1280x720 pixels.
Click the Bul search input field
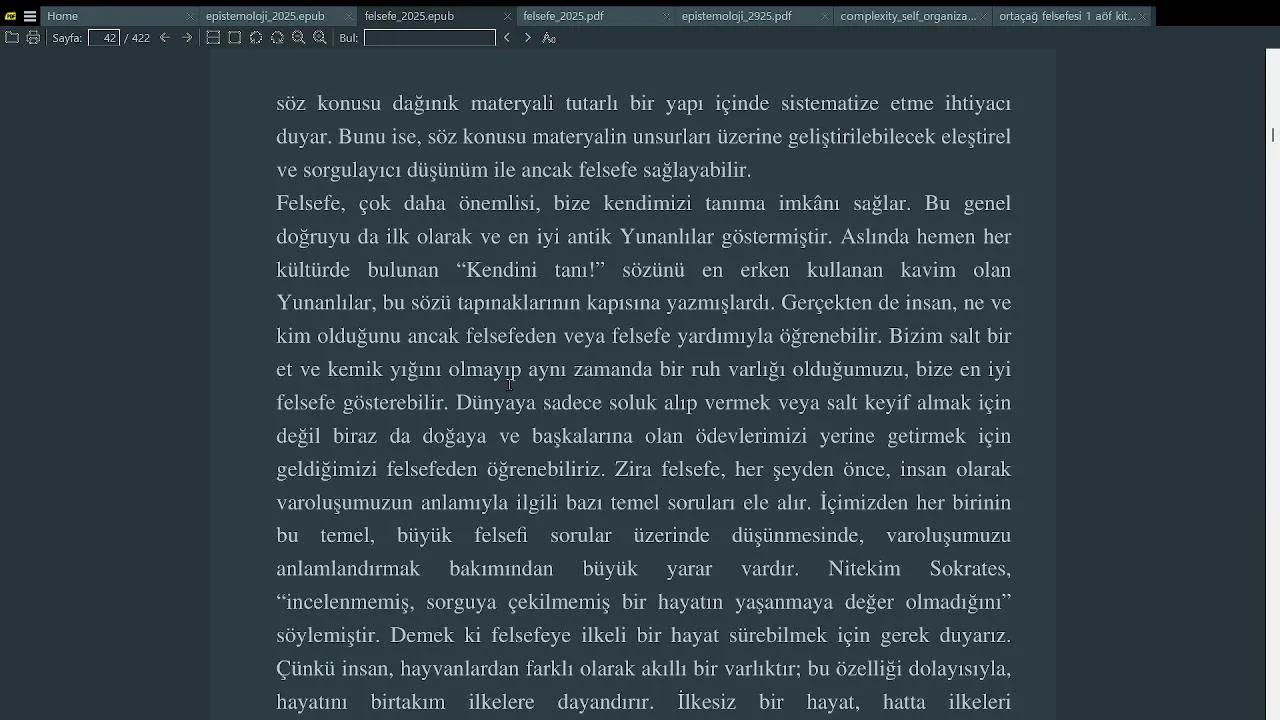(x=430, y=37)
